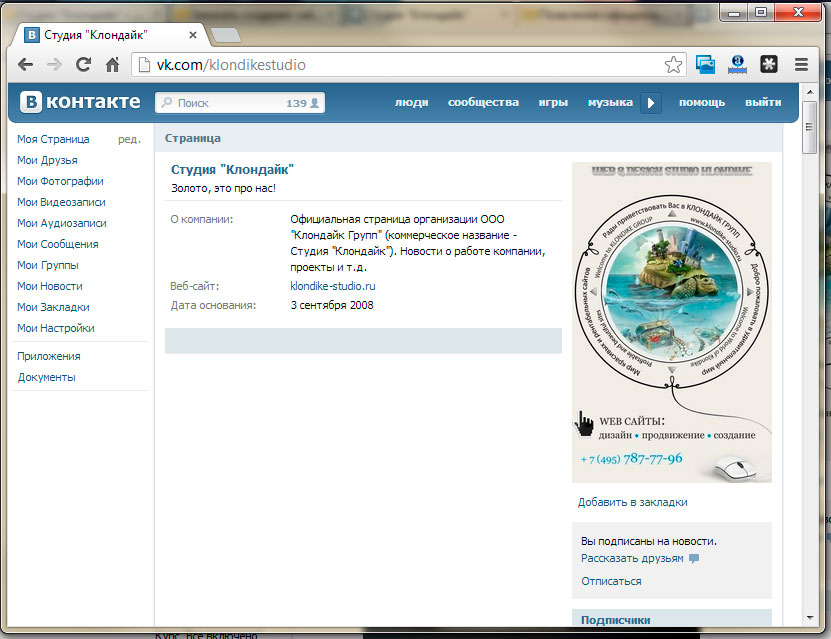831x639 pixels.
Task: Open Мои Настройки
Action: point(56,328)
